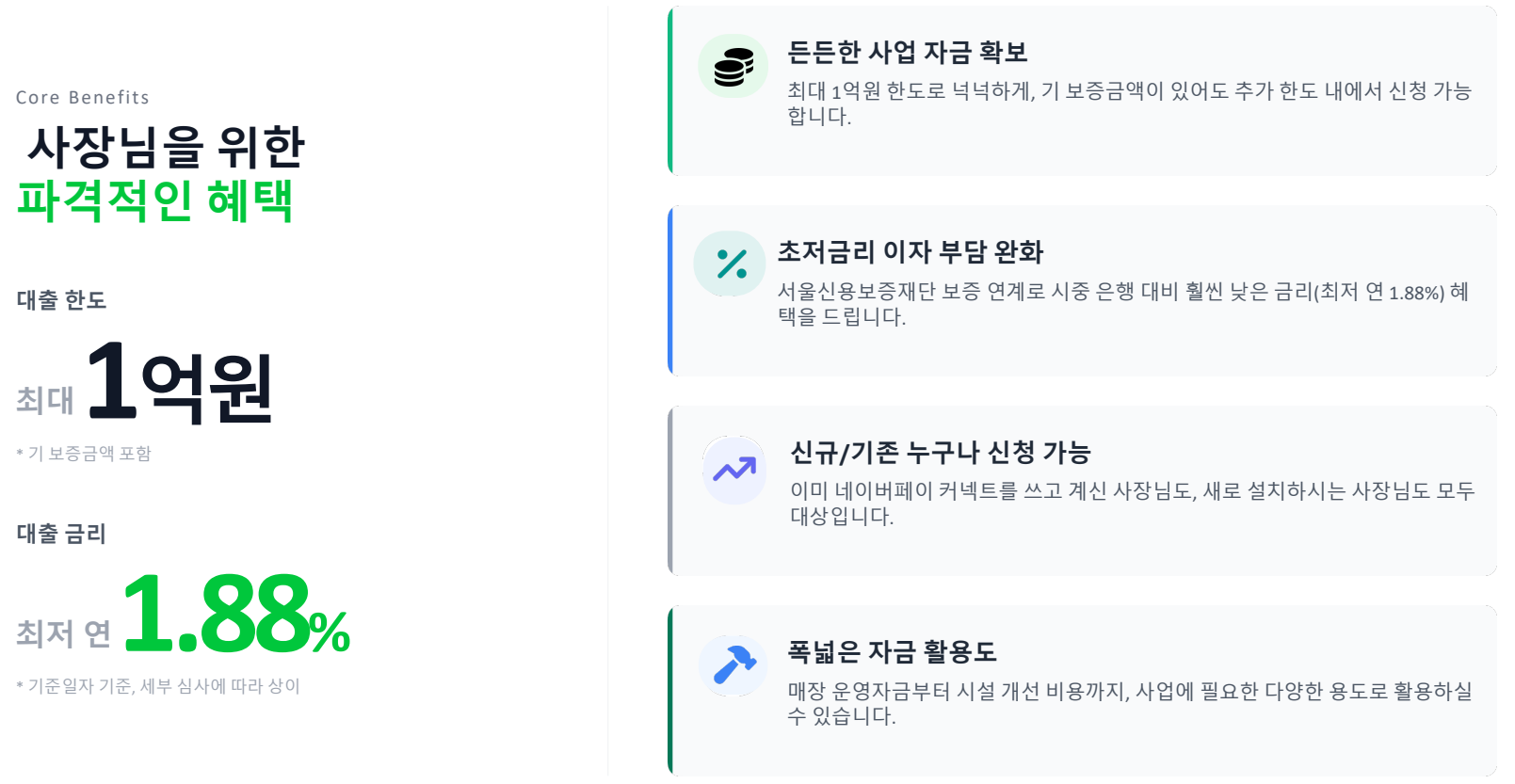Click the large '1억원' amount text
Viewport: 1515px width, 784px height.
pyautogui.click(x=179, y=384)
